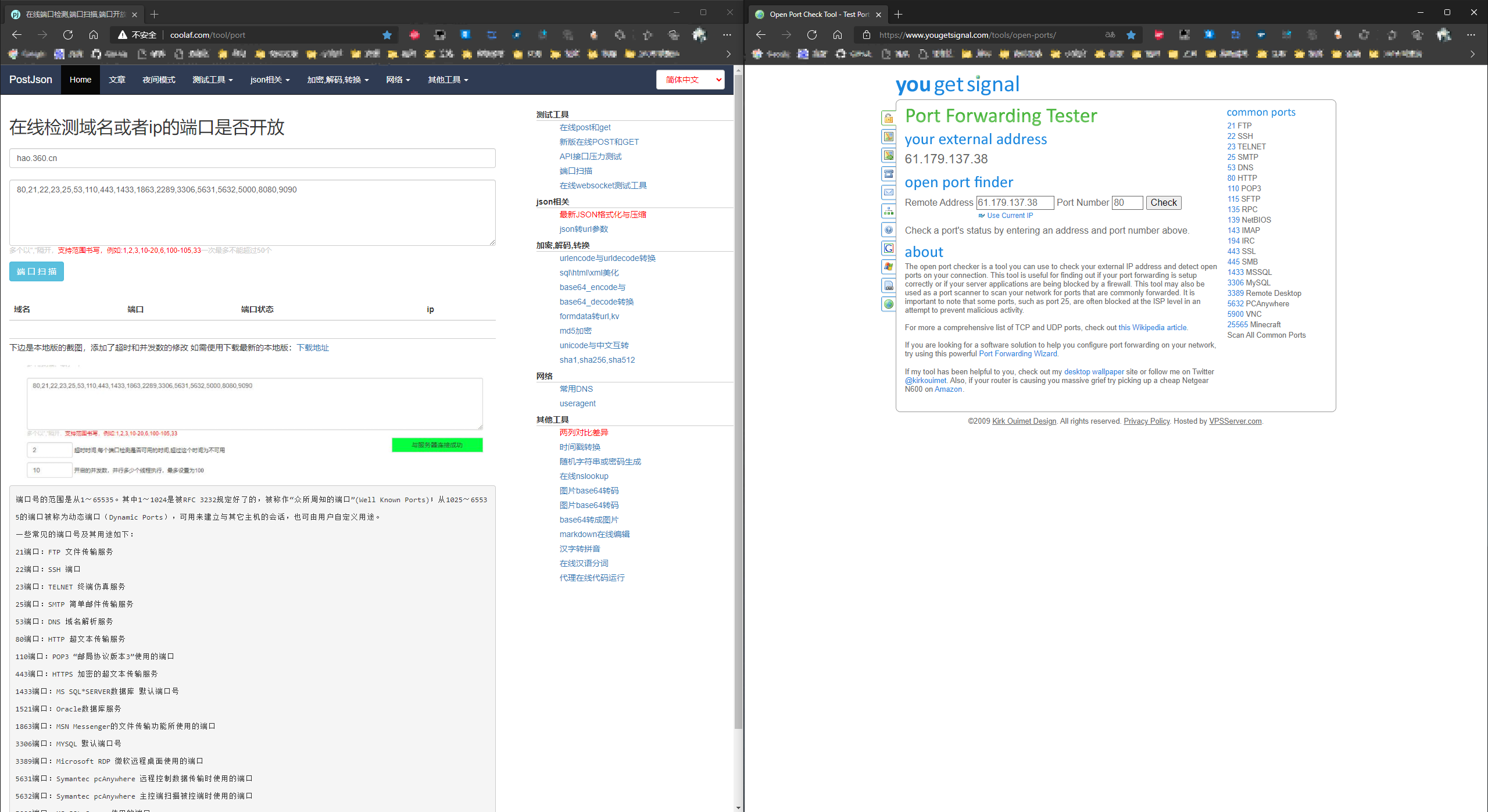1488x812 pixels.
Task: Switch to the 在线端口检测 browser tab
Action: [74, 14]
